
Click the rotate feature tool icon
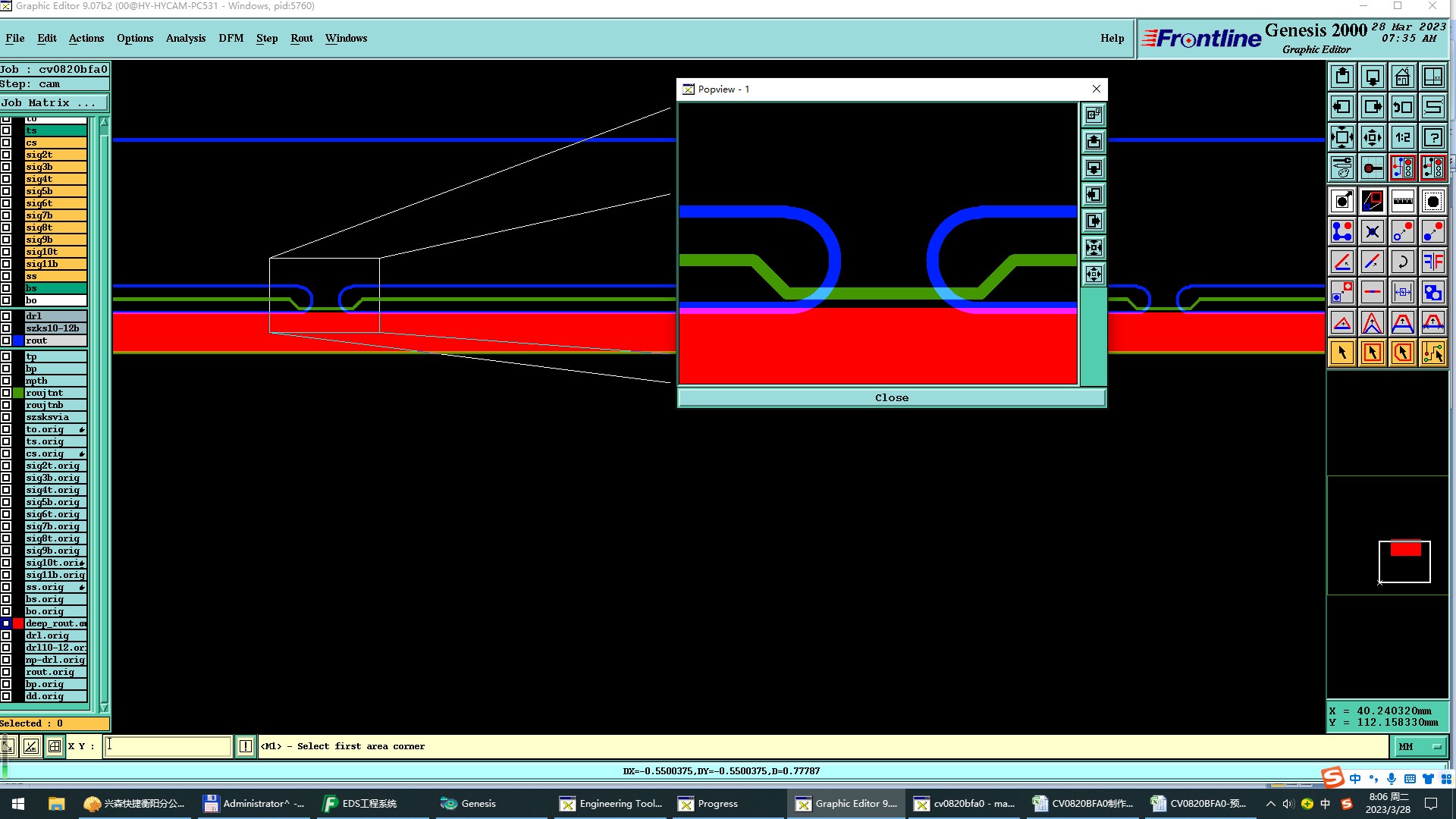coord(1402,262)
